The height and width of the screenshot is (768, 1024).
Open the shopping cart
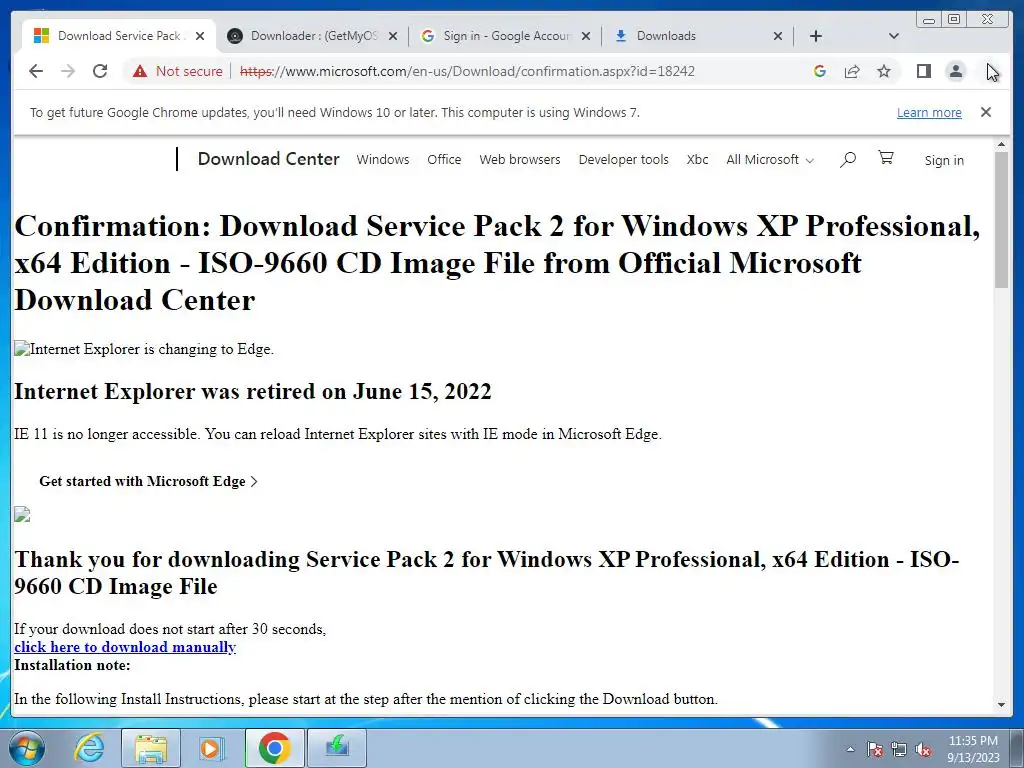[x=886, y=157]
